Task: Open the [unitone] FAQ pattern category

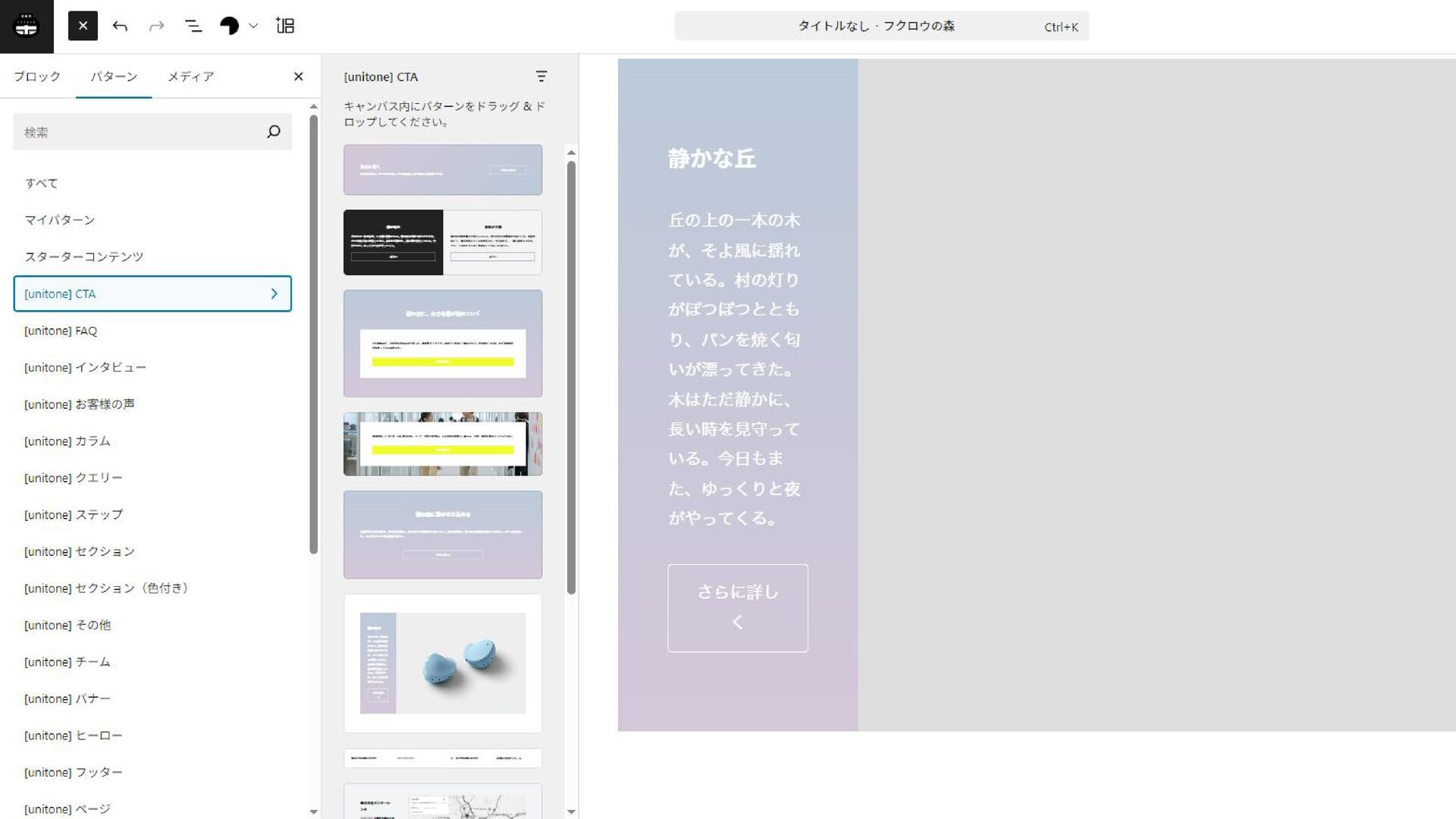Action: pos(61,331)
